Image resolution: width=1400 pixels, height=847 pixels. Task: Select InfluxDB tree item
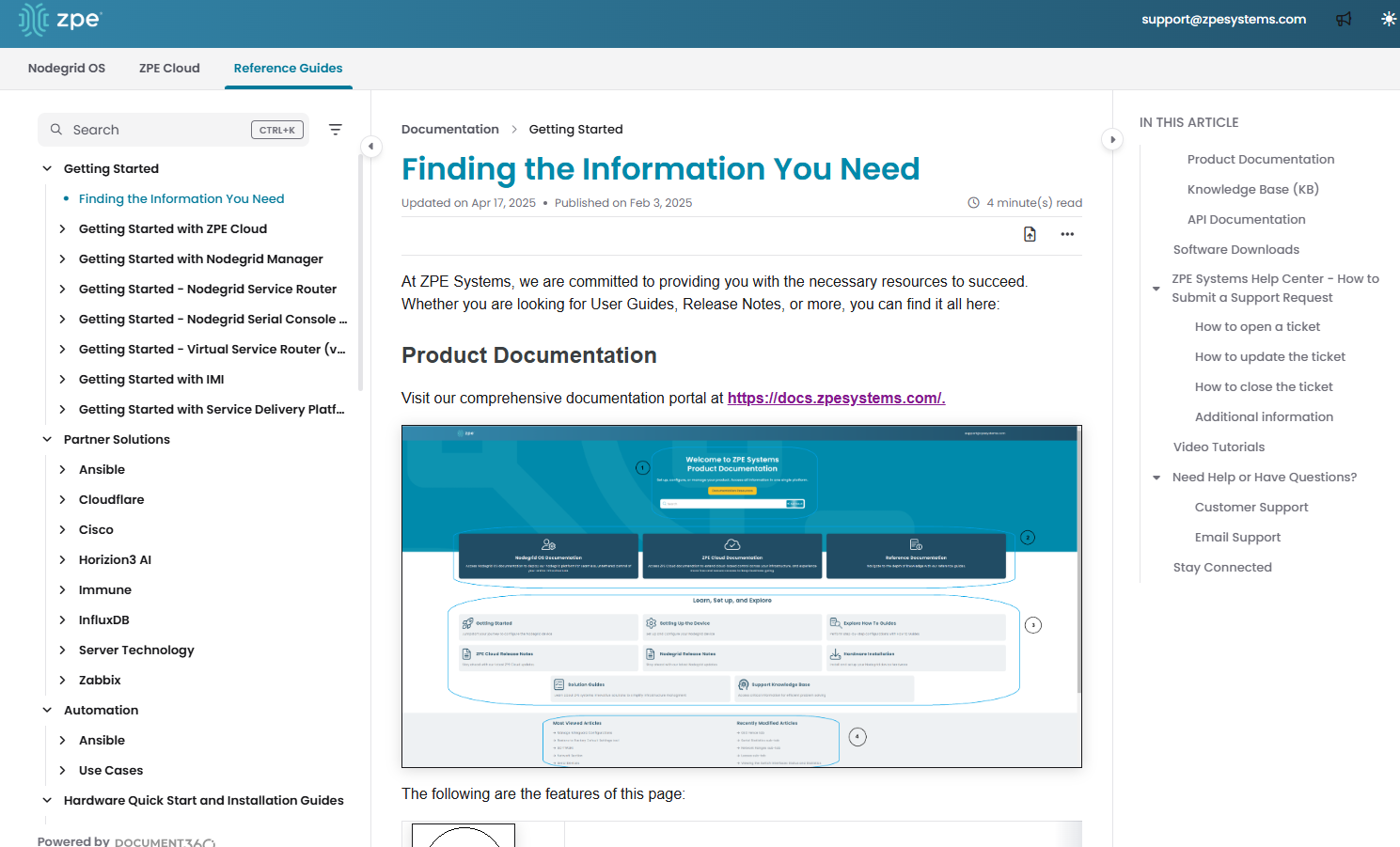(x=104, y=620)
